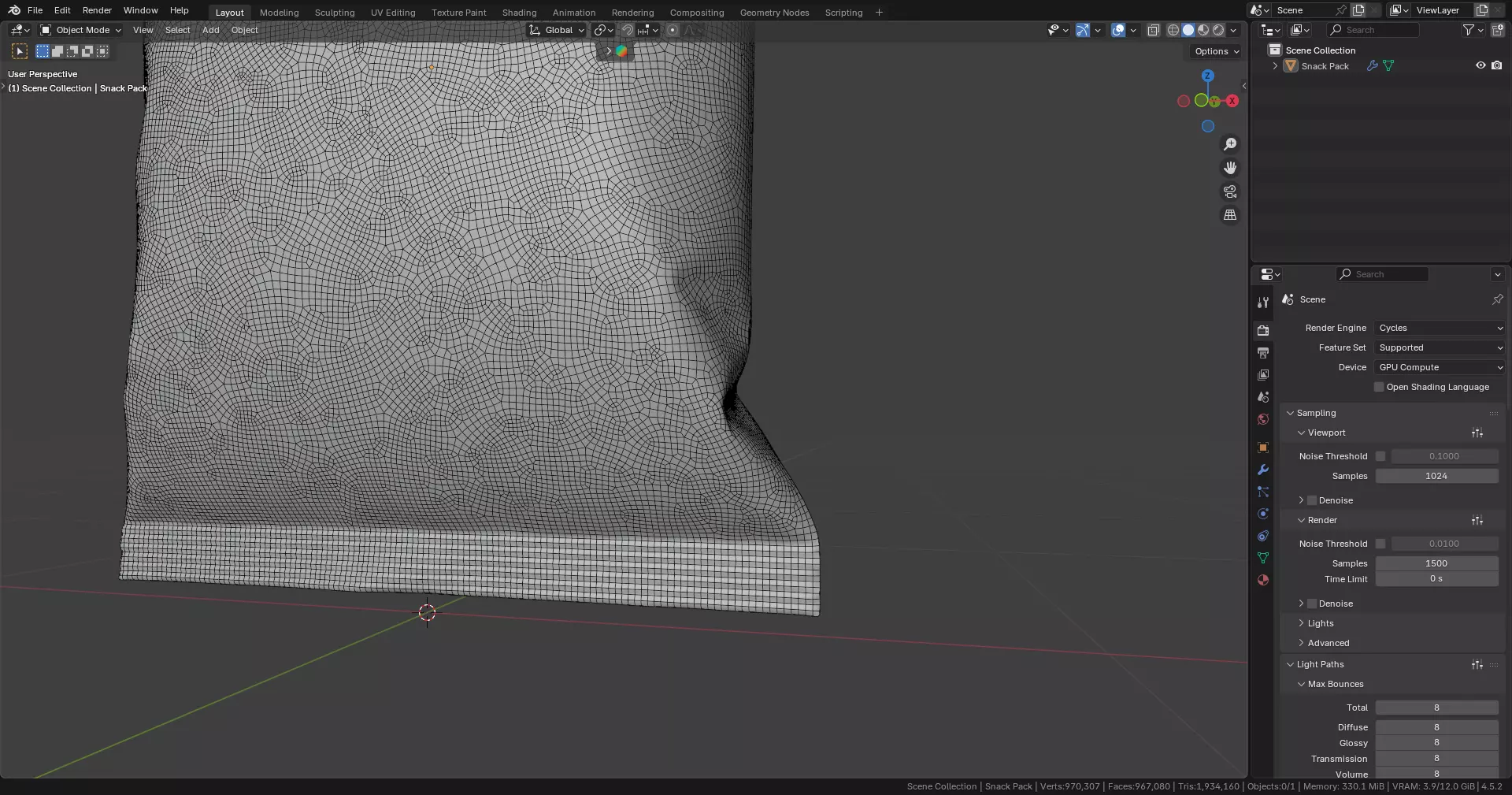The height and width of the screenshot is (795, 1512).
Task: Open the File menu
Action: pyautogui.click(x=35, y=10)
